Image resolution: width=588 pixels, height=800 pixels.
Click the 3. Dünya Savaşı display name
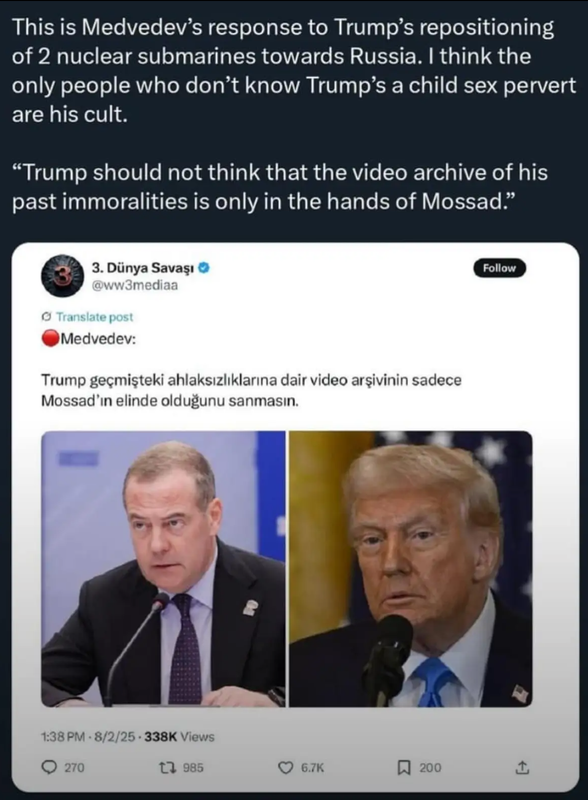143,267
